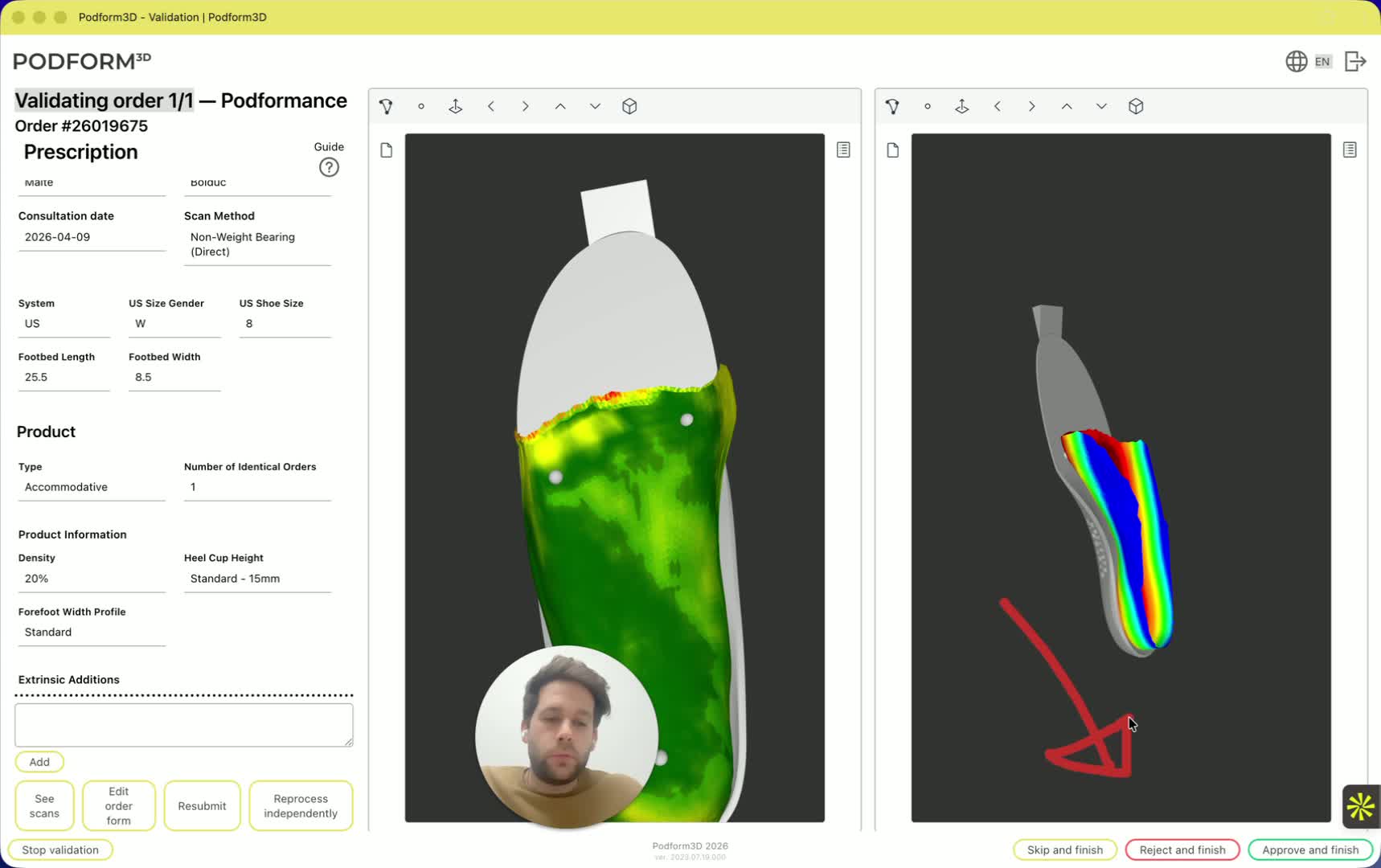Click the 3D cube view icon in left viewer
The height and width of the screenshot is (868, 1381).
[629, 106]
